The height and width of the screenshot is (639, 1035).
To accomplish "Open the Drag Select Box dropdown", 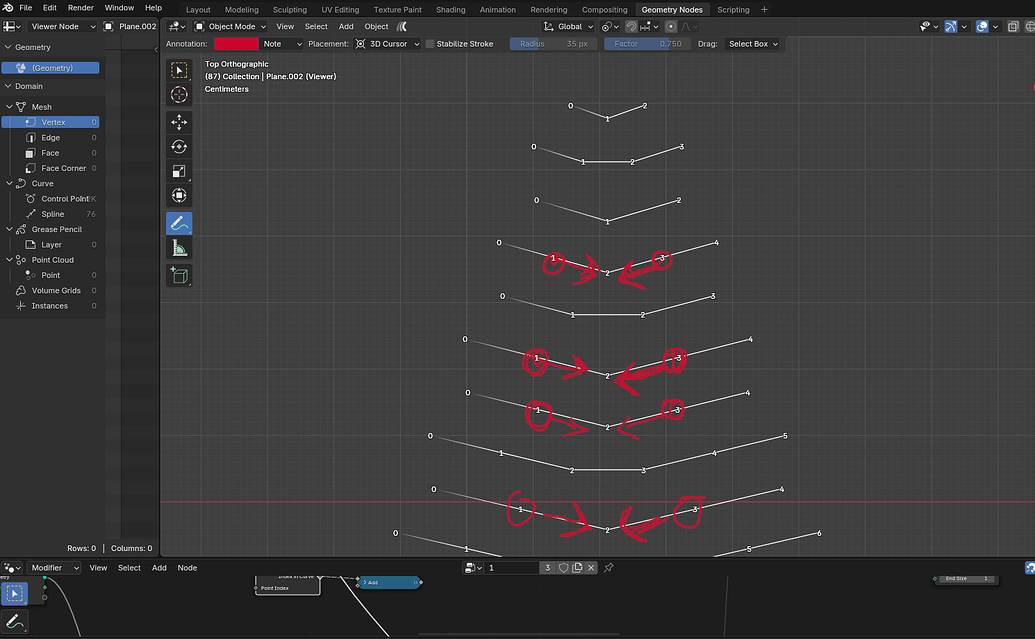I will point(752,44).
